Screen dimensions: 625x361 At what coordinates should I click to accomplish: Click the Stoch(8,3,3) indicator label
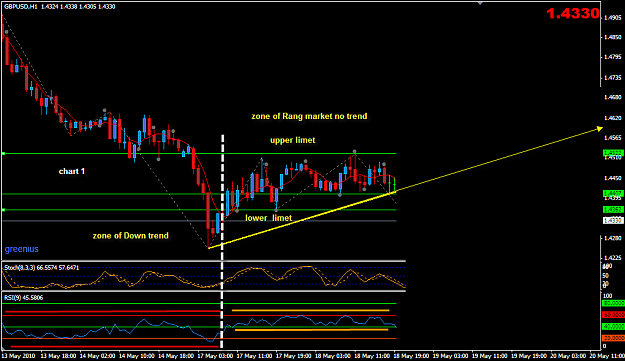41,268
